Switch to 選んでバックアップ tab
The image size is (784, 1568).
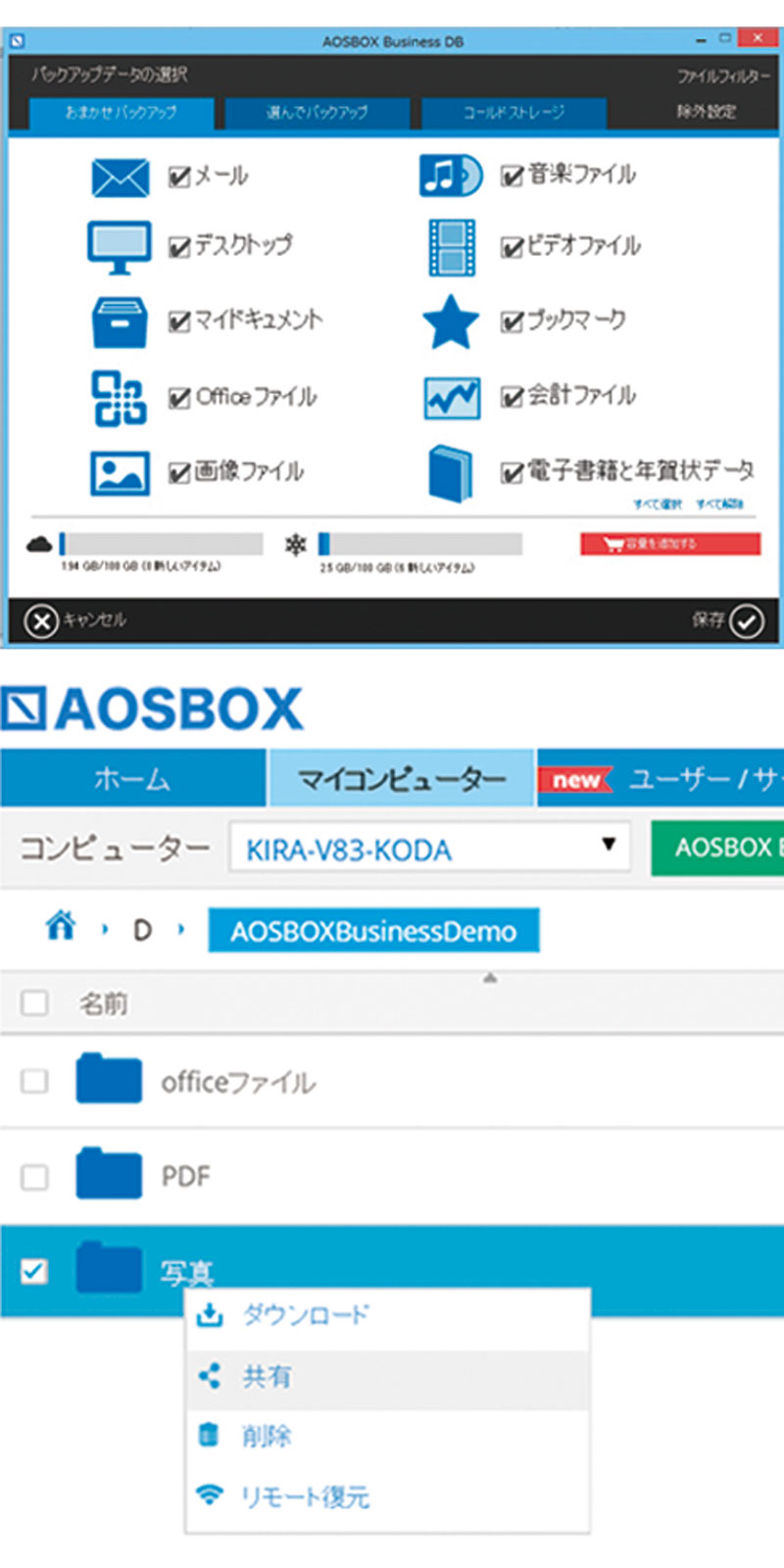point(317,113)
